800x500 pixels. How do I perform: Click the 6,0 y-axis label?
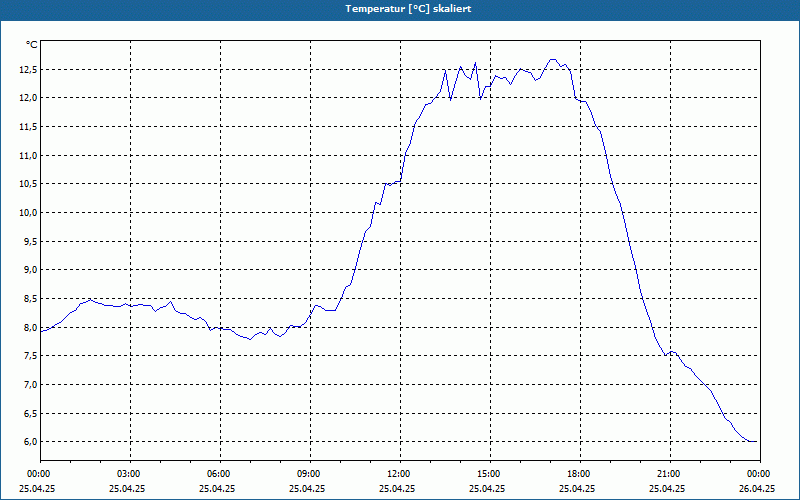pos(30,441)
